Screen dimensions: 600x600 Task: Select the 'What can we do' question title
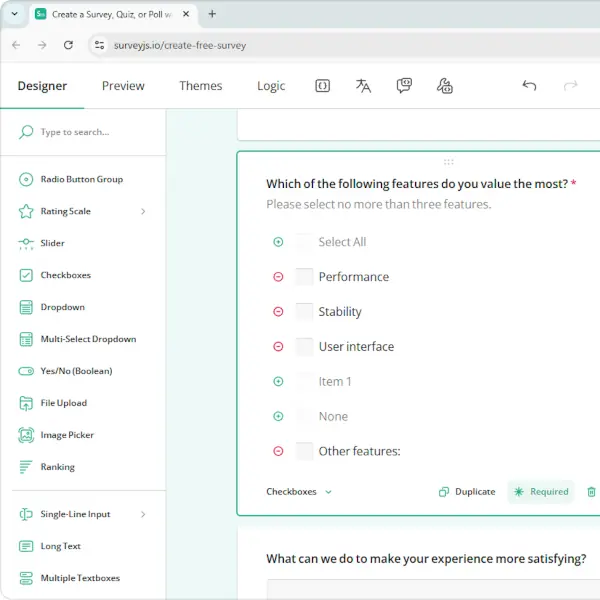[426, 559]
